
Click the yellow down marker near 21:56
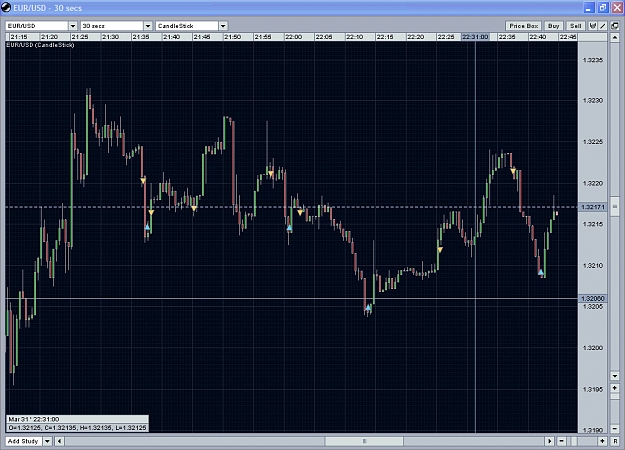pyautogui.click(x=271, y=174)
